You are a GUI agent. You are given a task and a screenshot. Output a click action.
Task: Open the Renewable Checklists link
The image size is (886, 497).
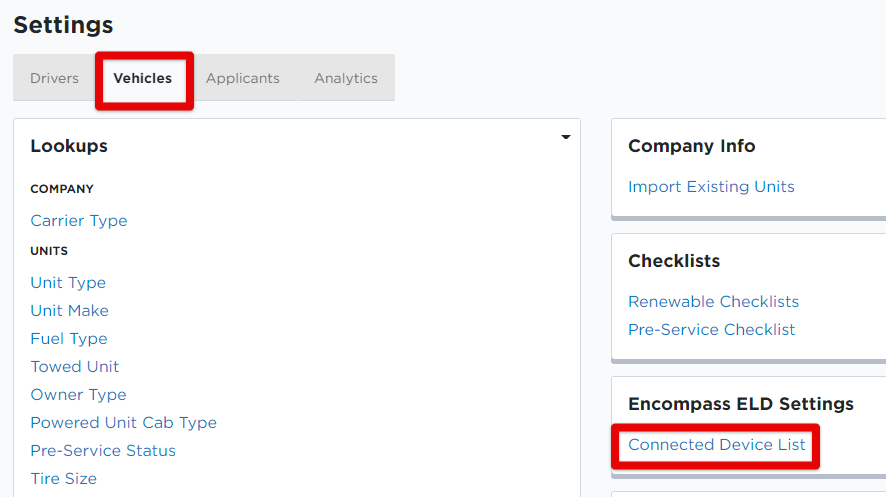pyautogui.click(x=713, y=302)
